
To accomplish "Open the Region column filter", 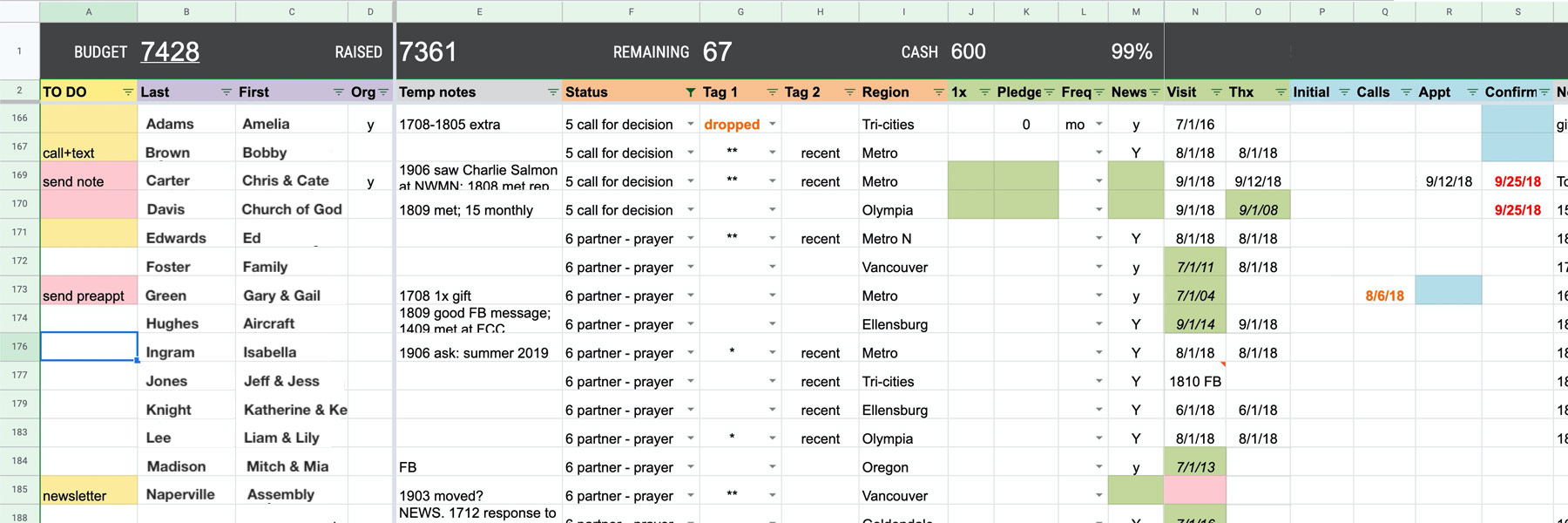I will click(x=938, y=92).
